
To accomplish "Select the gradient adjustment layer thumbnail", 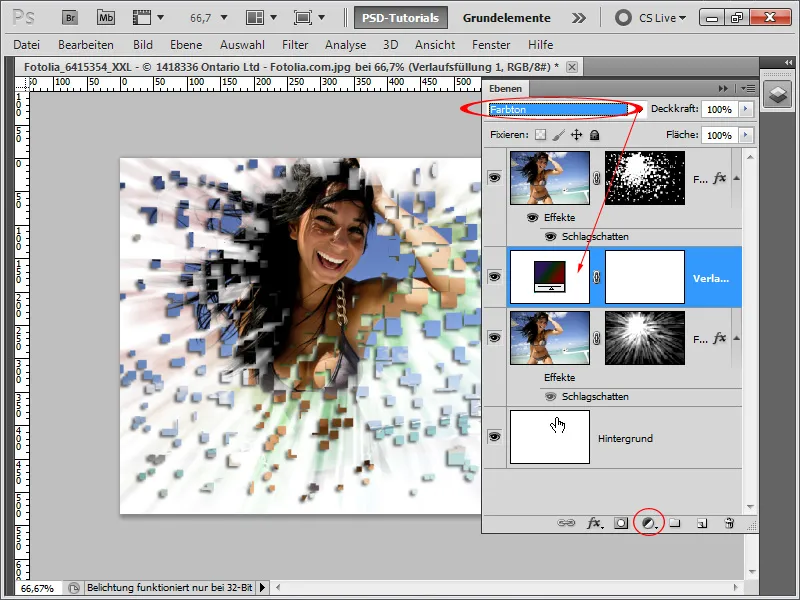I will pos(549,277).
